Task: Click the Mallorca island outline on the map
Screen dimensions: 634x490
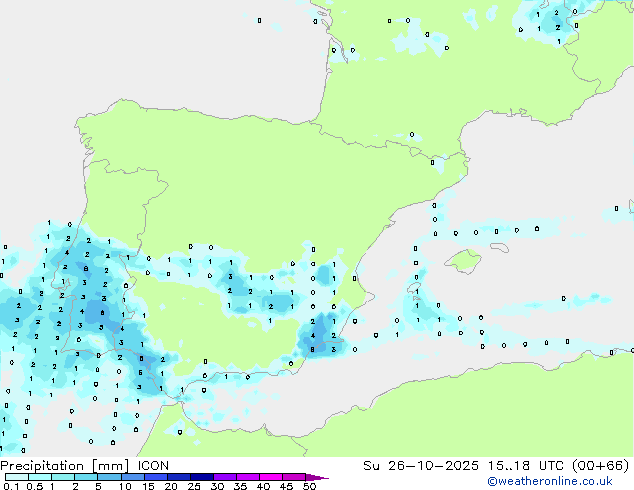Action: [463, 261]
